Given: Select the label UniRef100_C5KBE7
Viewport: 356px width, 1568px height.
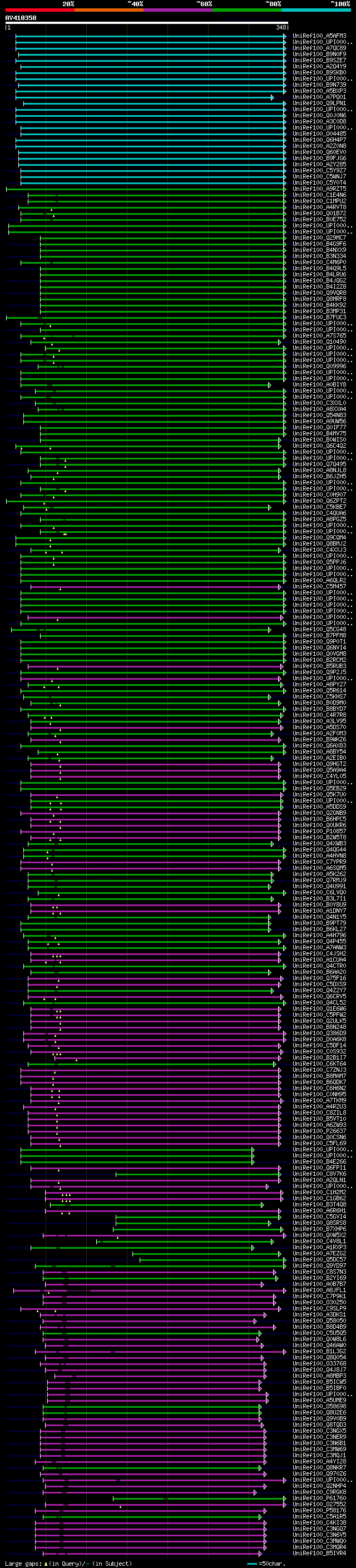Looking at the screenshot, I should click(319, 507).
